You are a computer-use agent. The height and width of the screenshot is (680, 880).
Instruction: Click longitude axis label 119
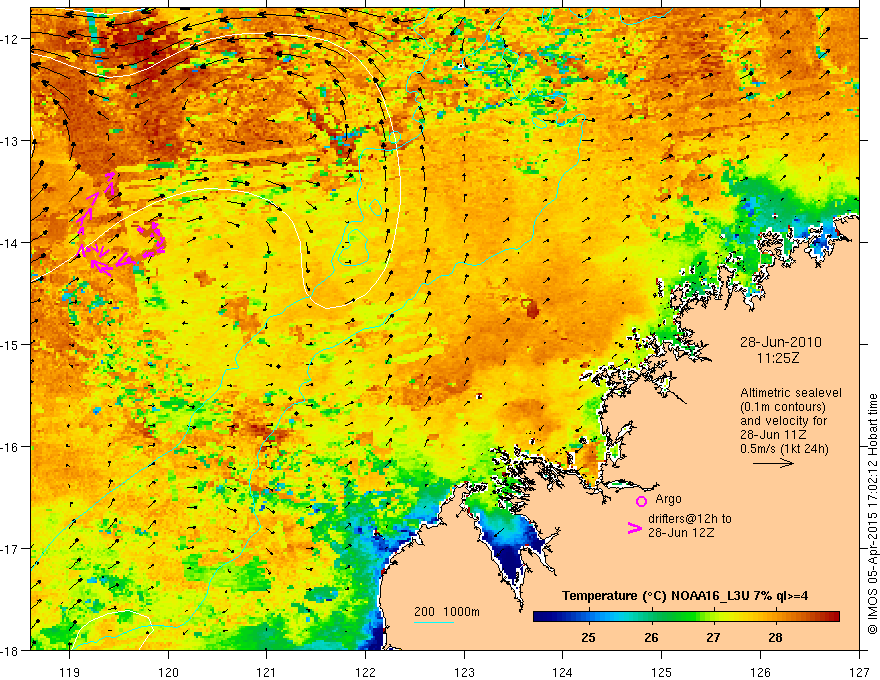coord(70,672)
